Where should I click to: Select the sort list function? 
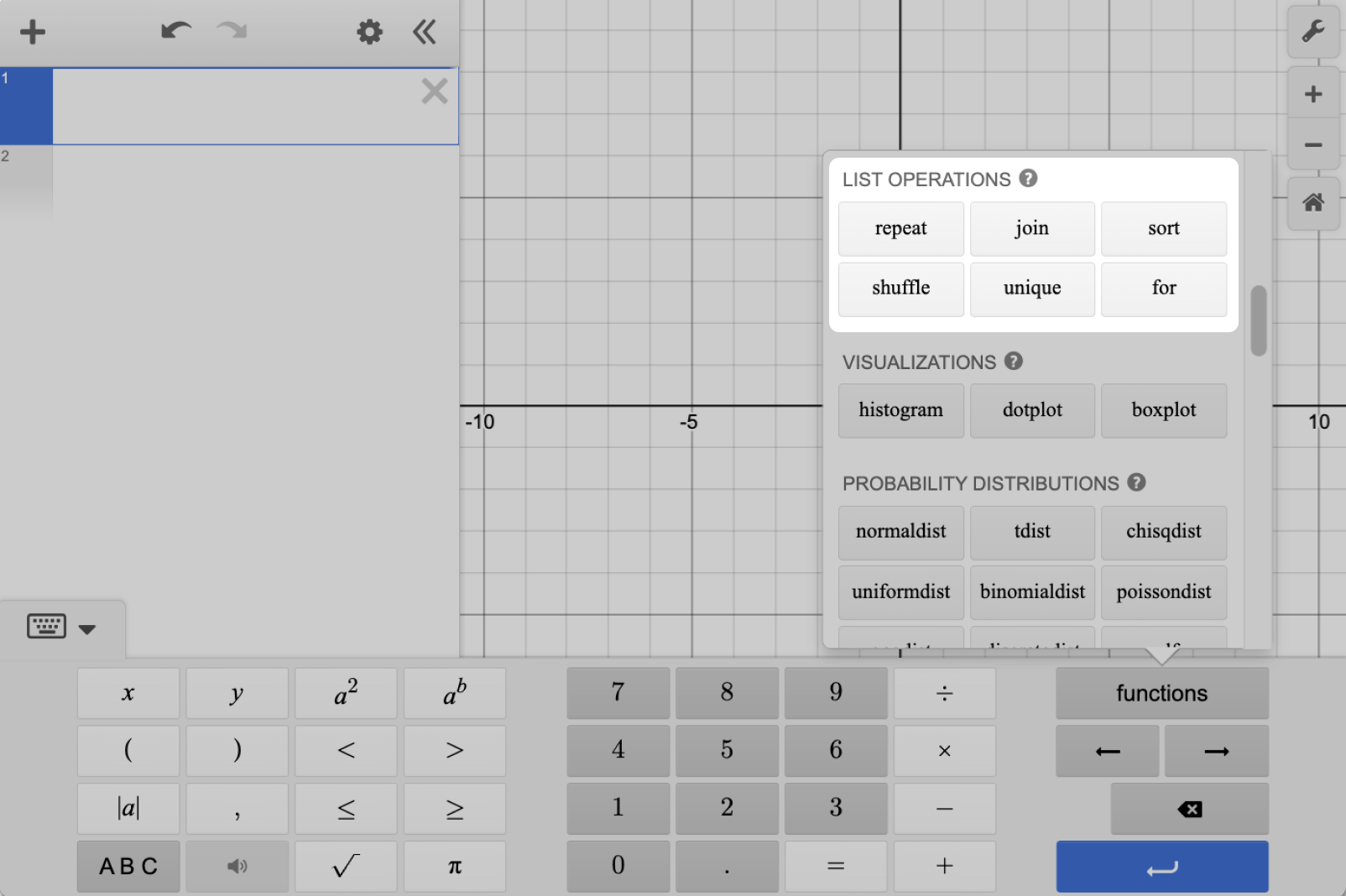[x=1164, y=228]
